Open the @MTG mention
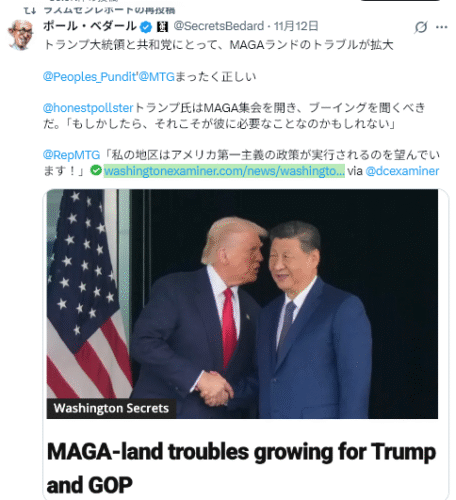 click(156, 77)
